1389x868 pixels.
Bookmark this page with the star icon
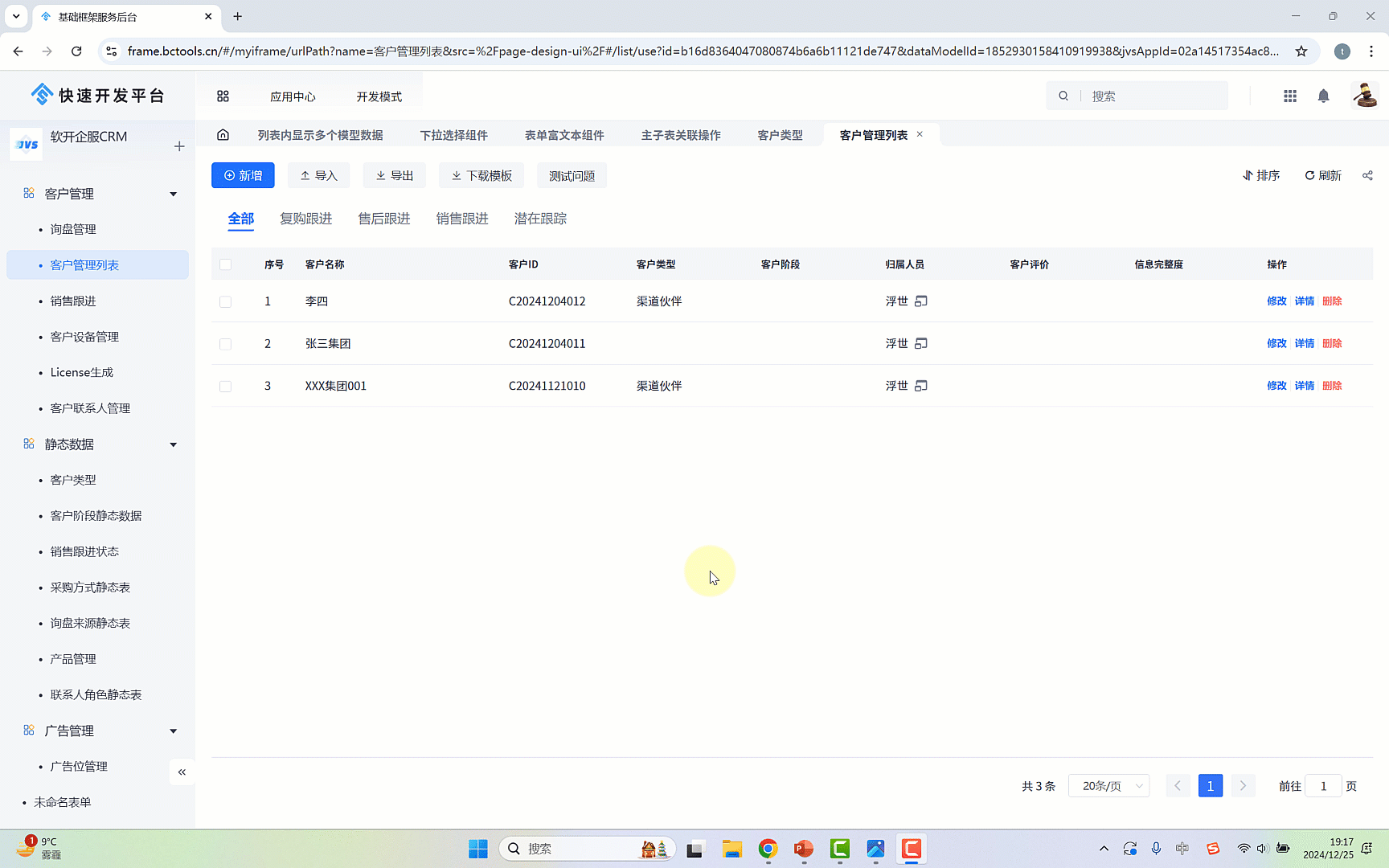[x=1301, y=51]
